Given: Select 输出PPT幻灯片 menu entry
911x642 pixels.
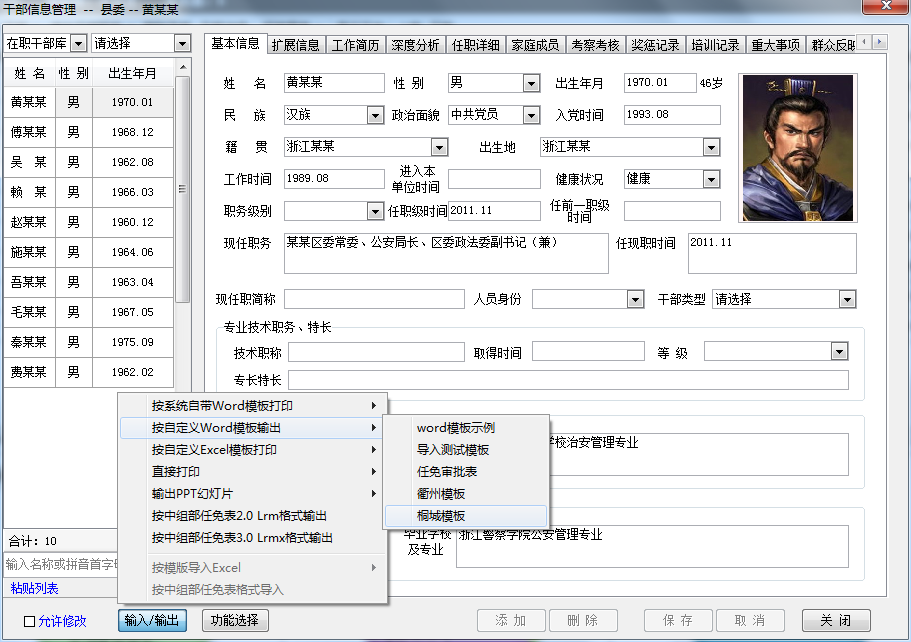Looking at the screenshot, I should click(193, 494).
